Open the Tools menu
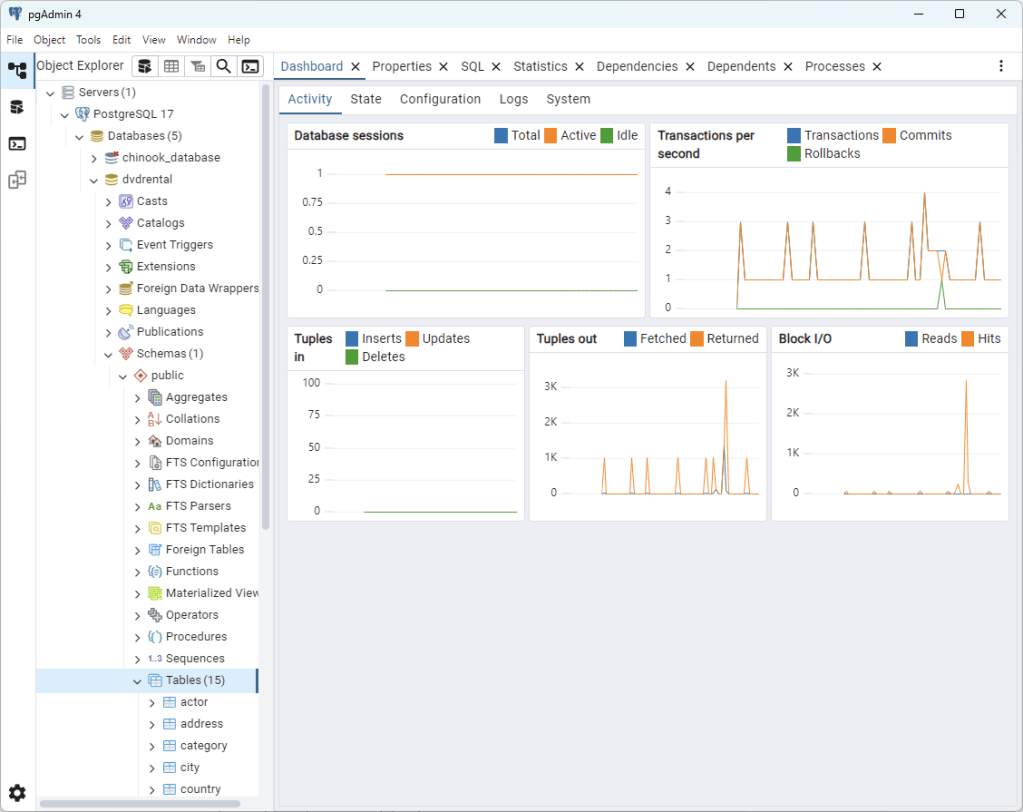The height and width of the screenshot is (812, 1023). pyautogui.click(x=88, y=40)
